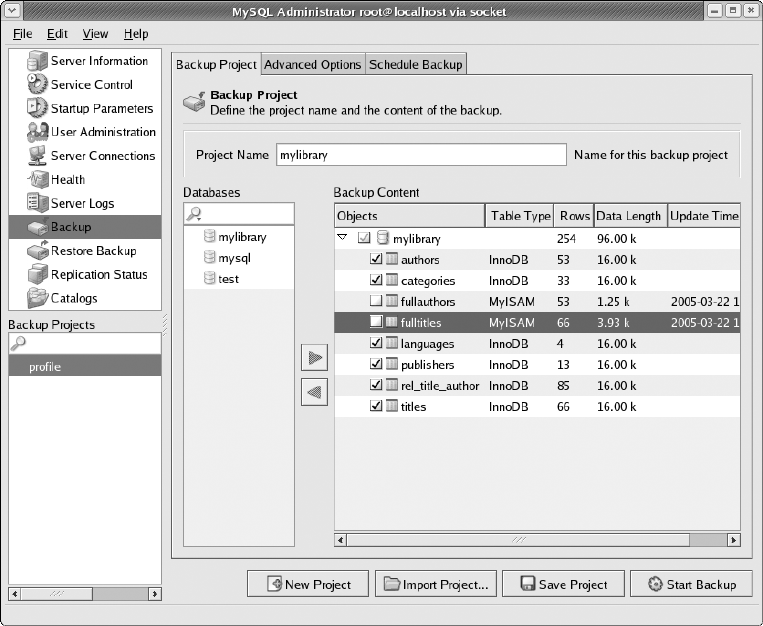Image resolution: width=763 pixels, height=626 pixels.
Task: Open Service Control gear icon
Action: pos(37,84)
